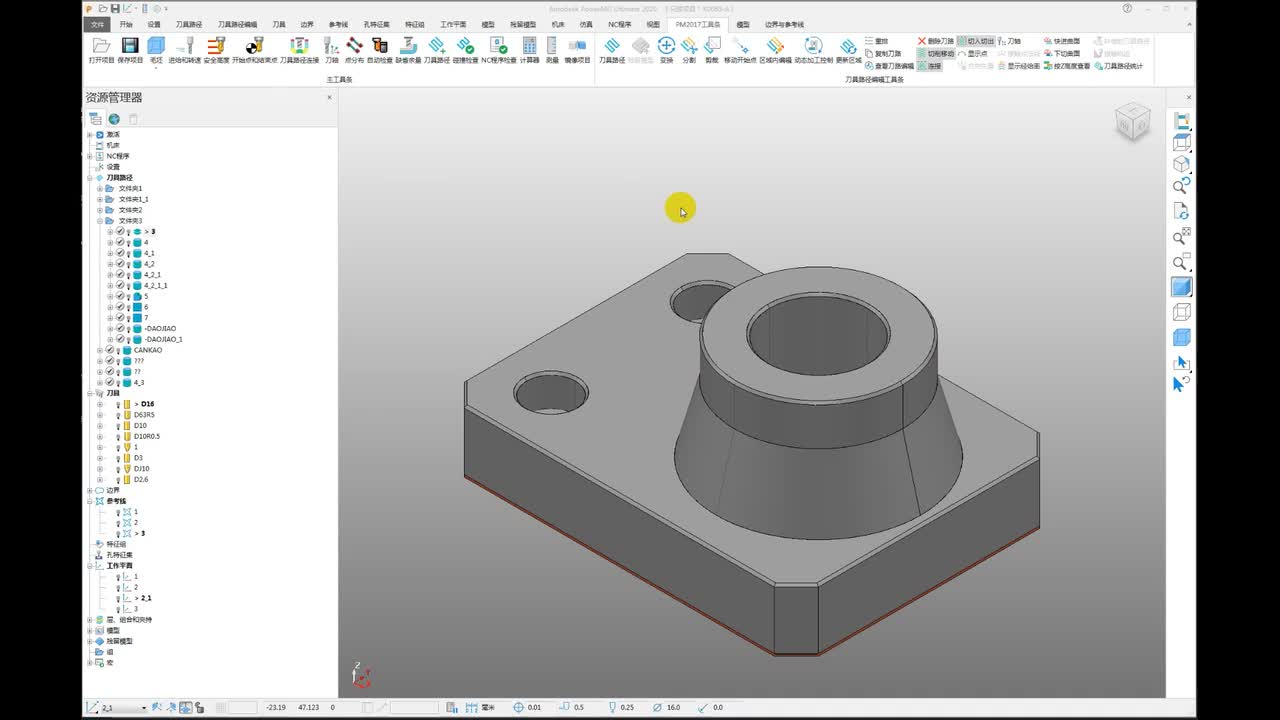Toggle the checkmark of toolpath -DAOJIAO
1280x720 pixels.
point(120,328)
